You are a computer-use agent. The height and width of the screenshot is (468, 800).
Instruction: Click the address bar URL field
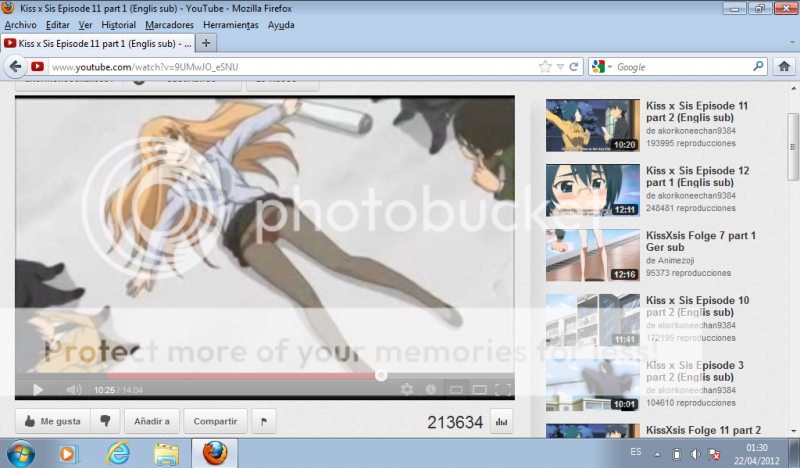[291, 67]
